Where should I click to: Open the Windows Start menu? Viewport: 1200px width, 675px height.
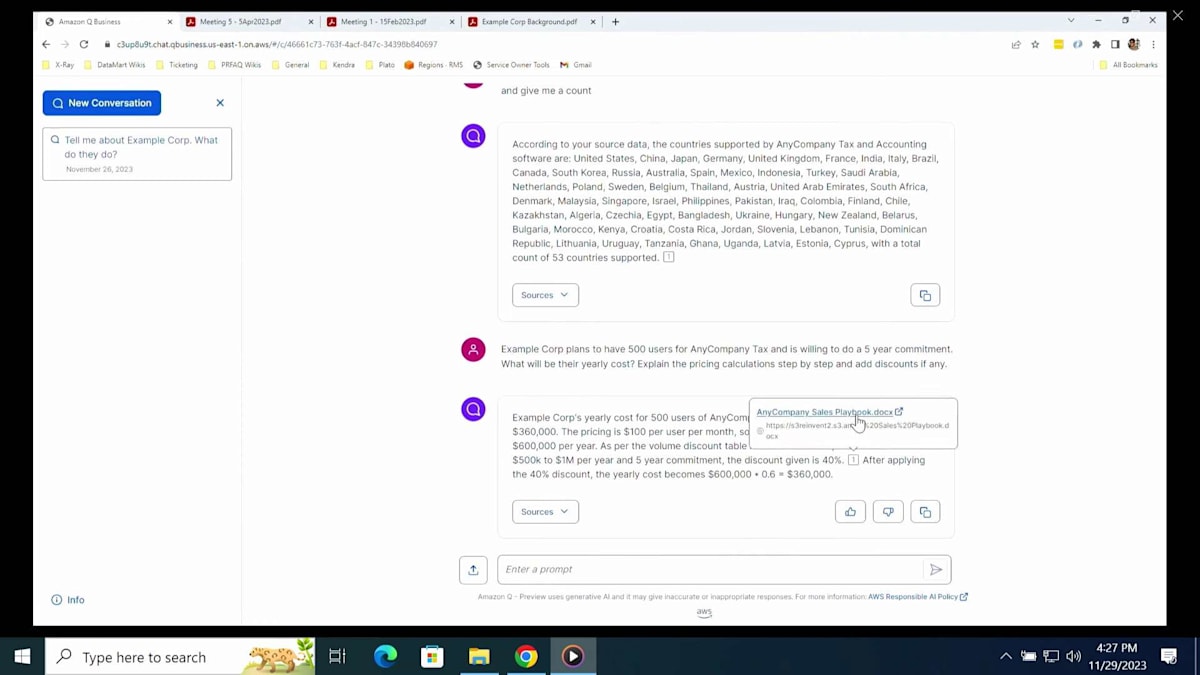[22, 657]
